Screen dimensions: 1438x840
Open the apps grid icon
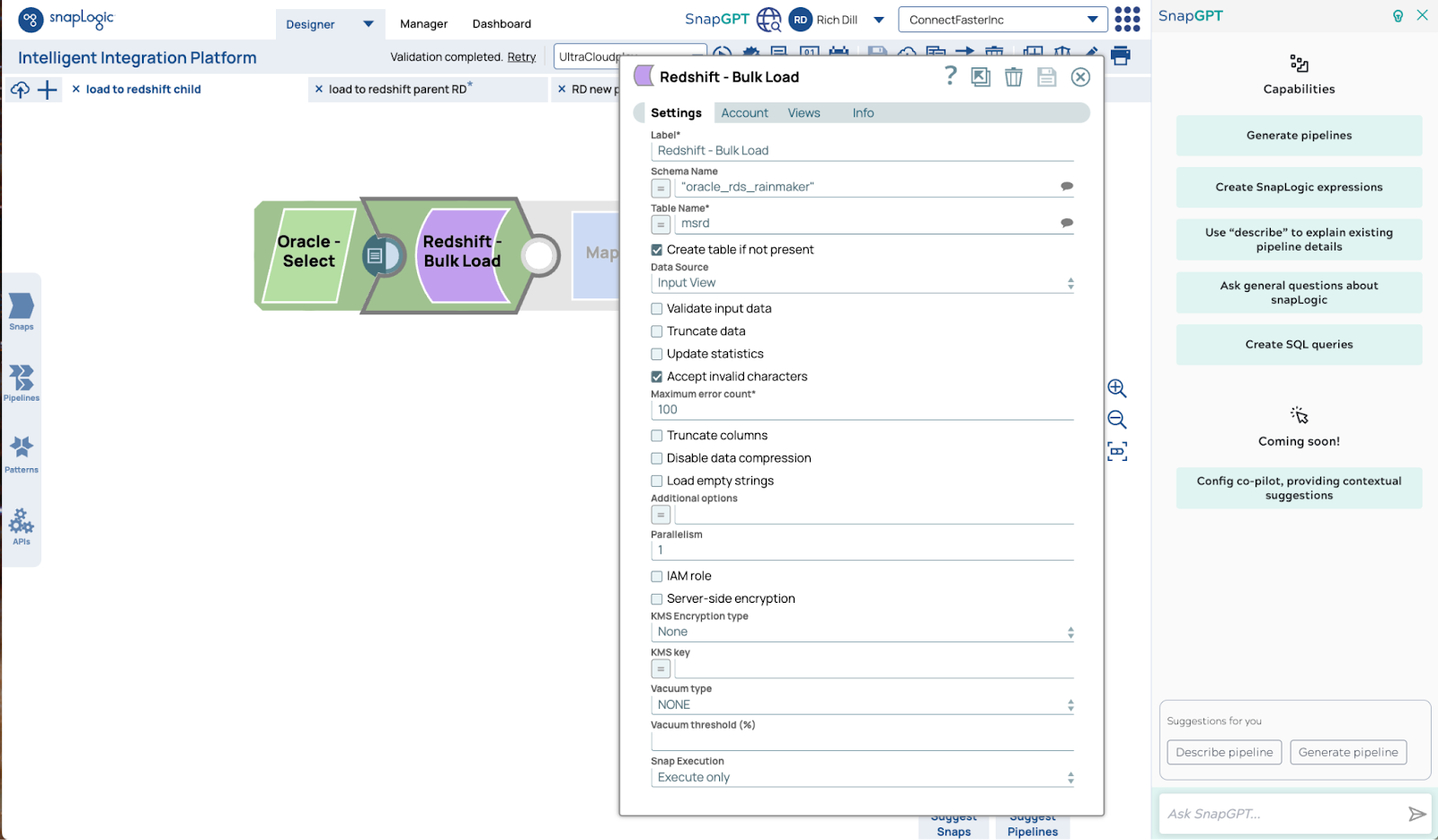point(1127,19)
